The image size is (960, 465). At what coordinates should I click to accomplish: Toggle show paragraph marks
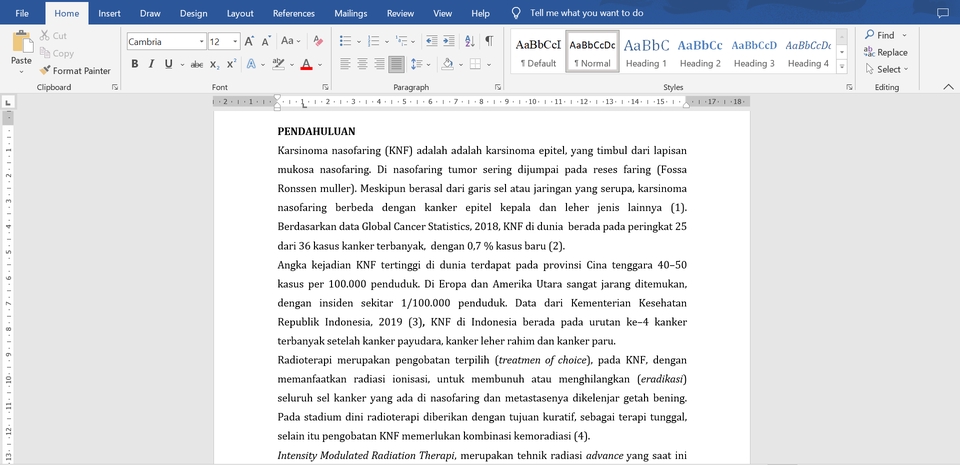(x=489, y=41)
